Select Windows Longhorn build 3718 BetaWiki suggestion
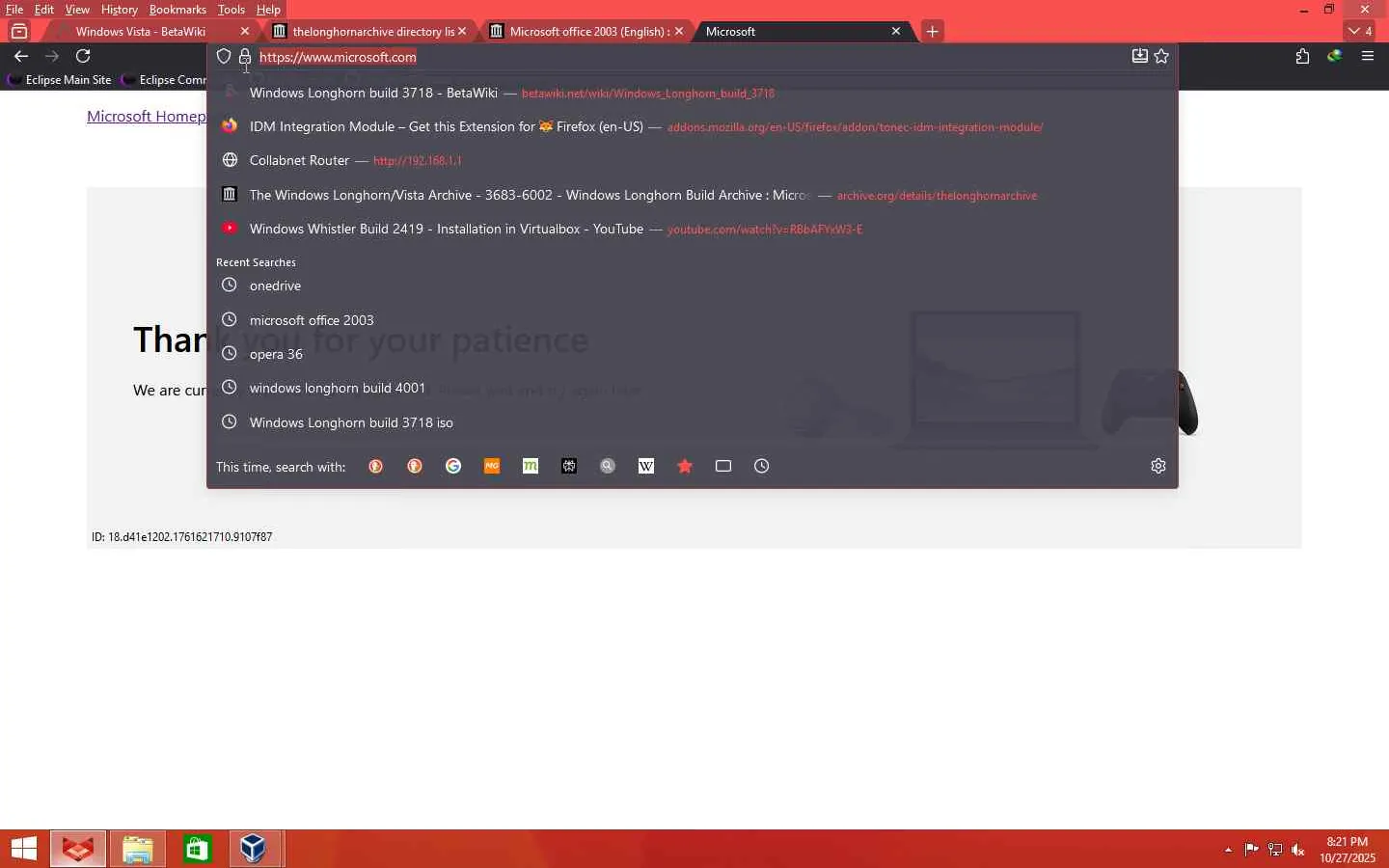 693,93
